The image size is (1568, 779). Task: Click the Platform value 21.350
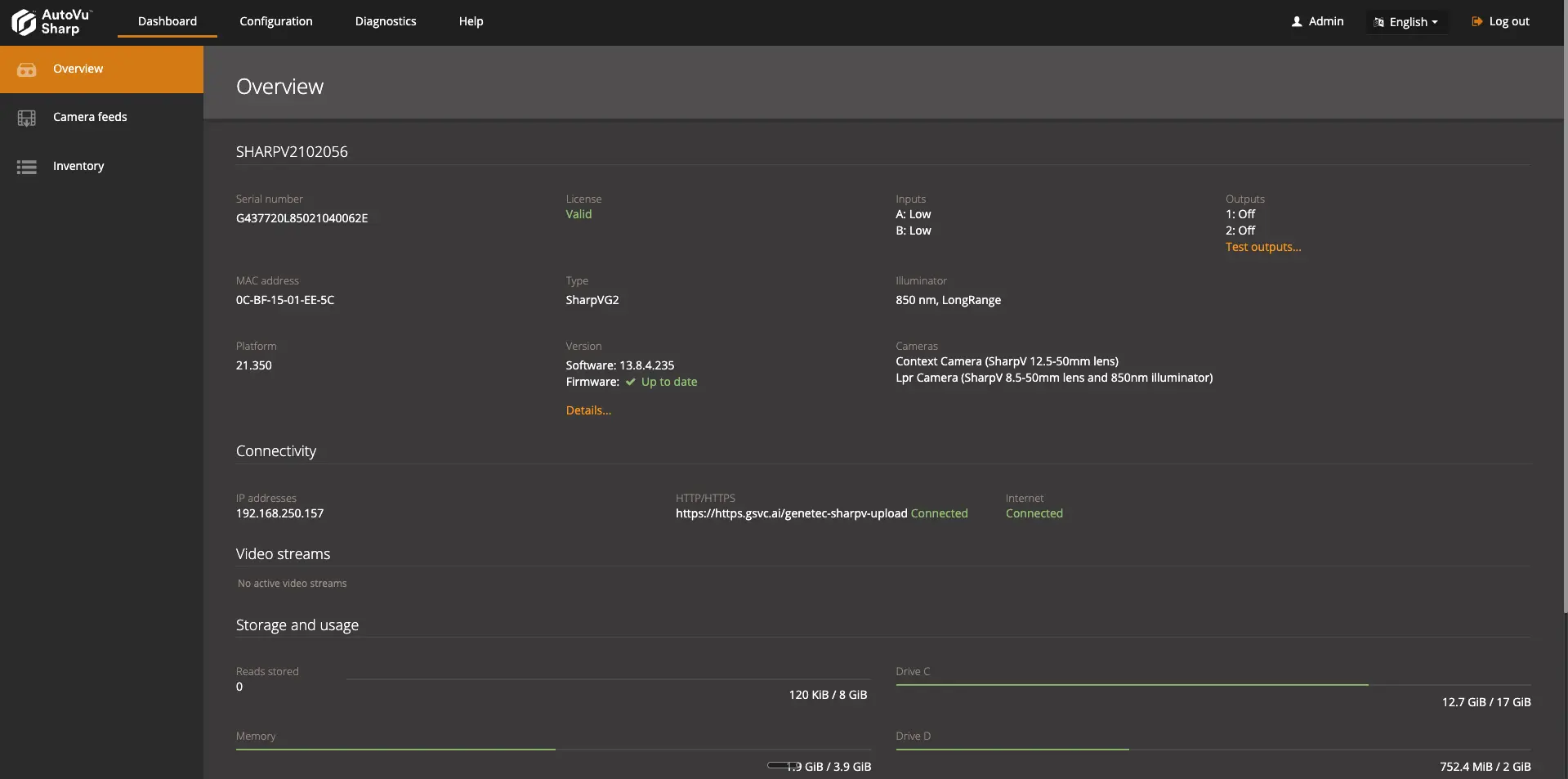click(x=254, y=365)
